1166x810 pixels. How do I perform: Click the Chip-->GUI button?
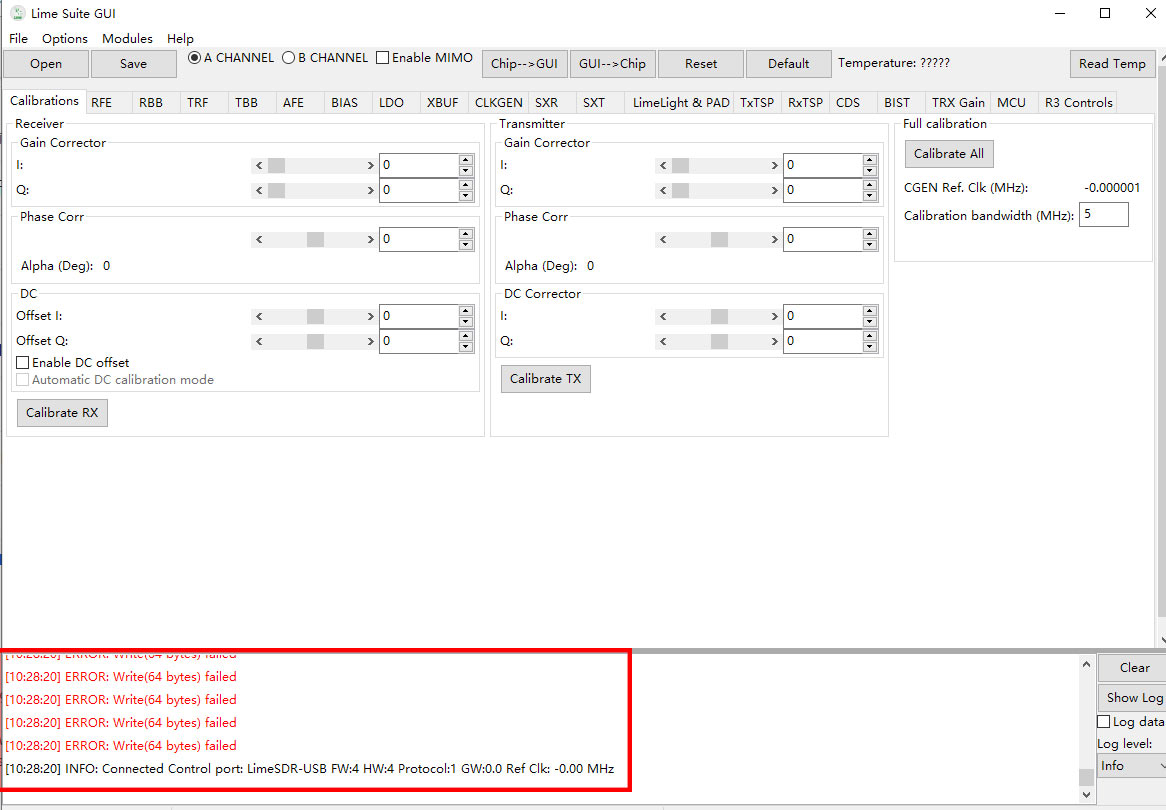524,64
